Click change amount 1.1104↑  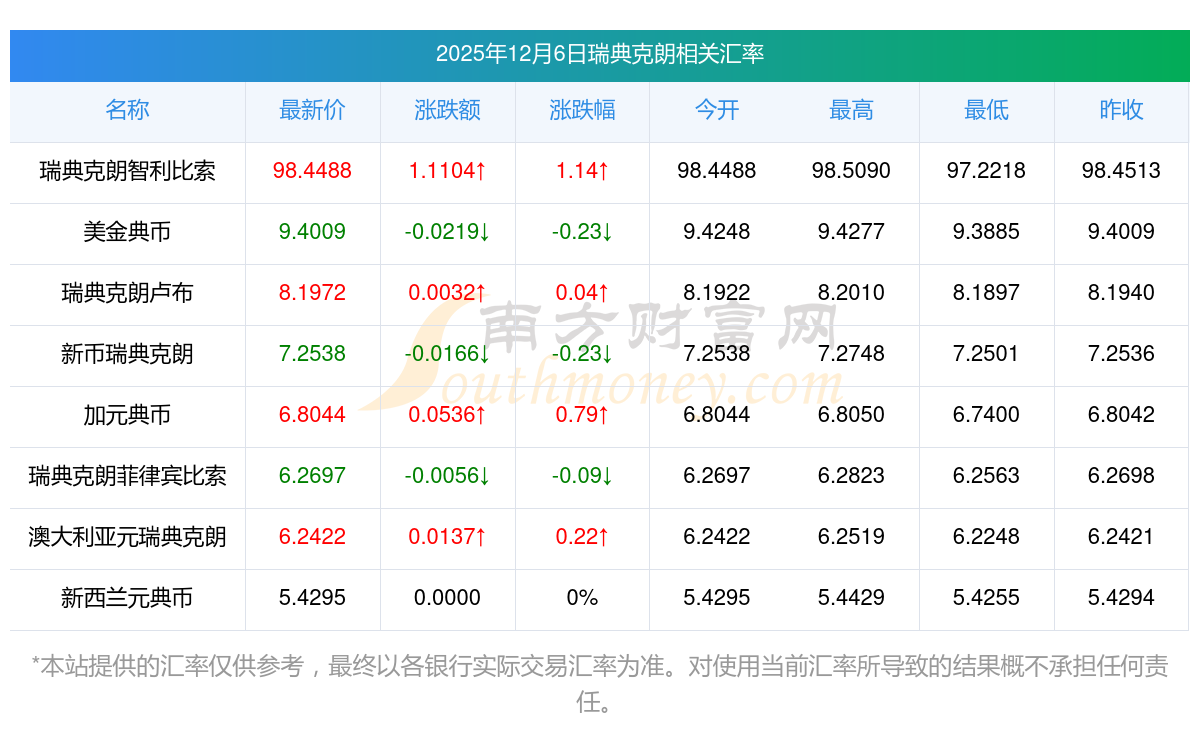point(447,171)
